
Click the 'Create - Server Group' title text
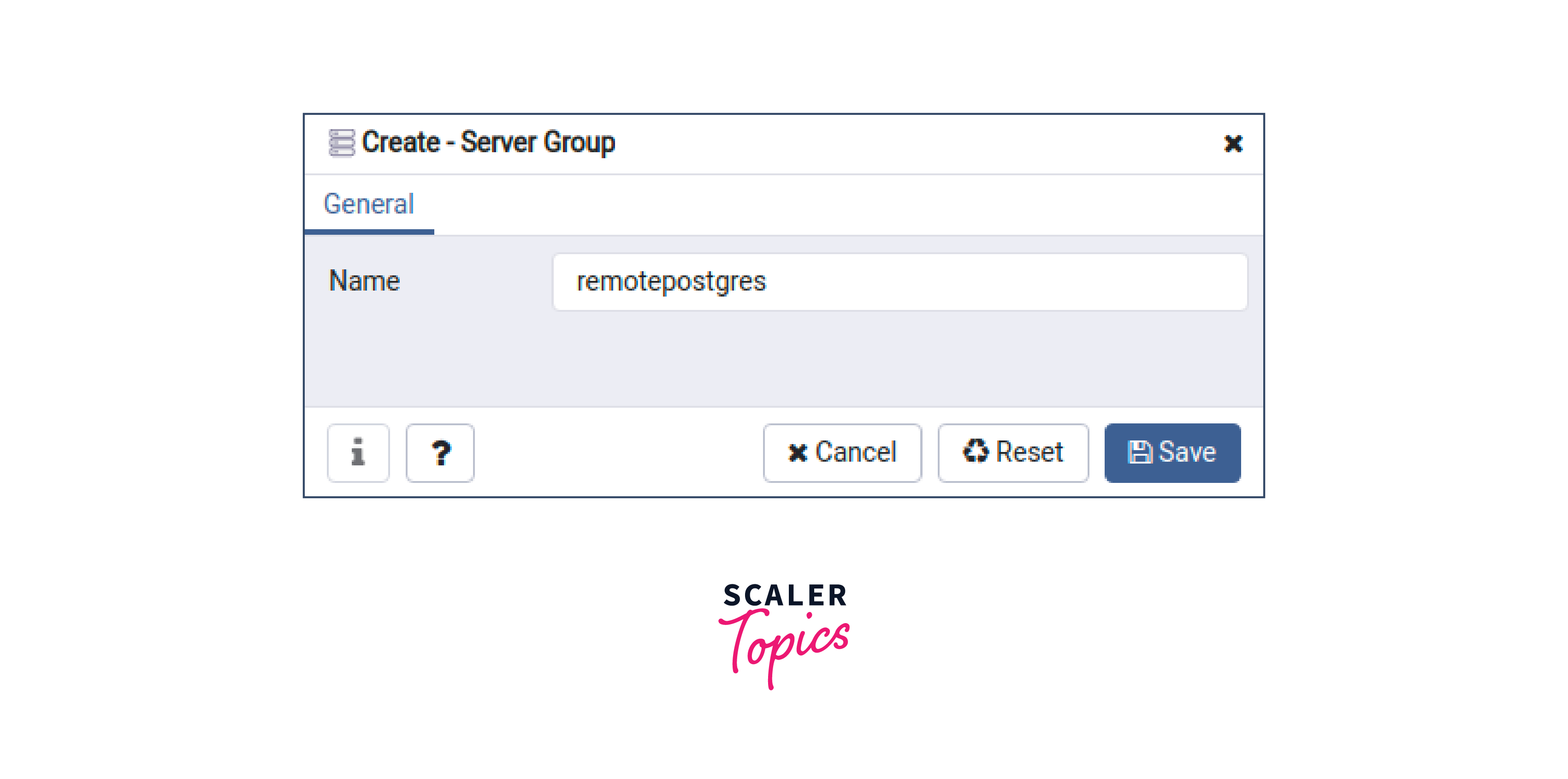488,143
